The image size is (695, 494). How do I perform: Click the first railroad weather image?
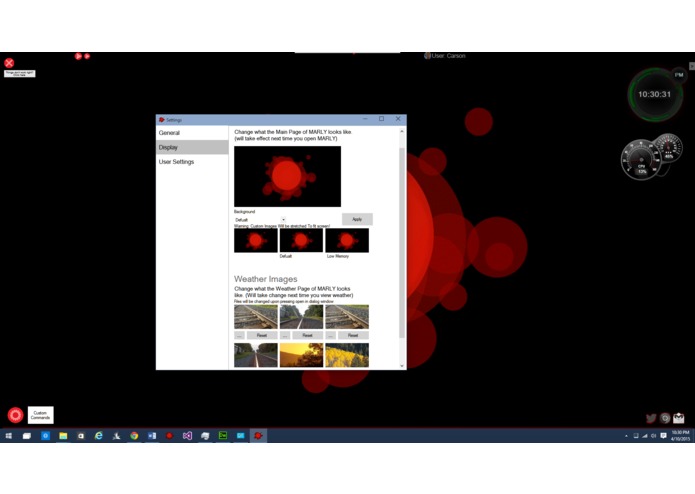pos(256,316)
